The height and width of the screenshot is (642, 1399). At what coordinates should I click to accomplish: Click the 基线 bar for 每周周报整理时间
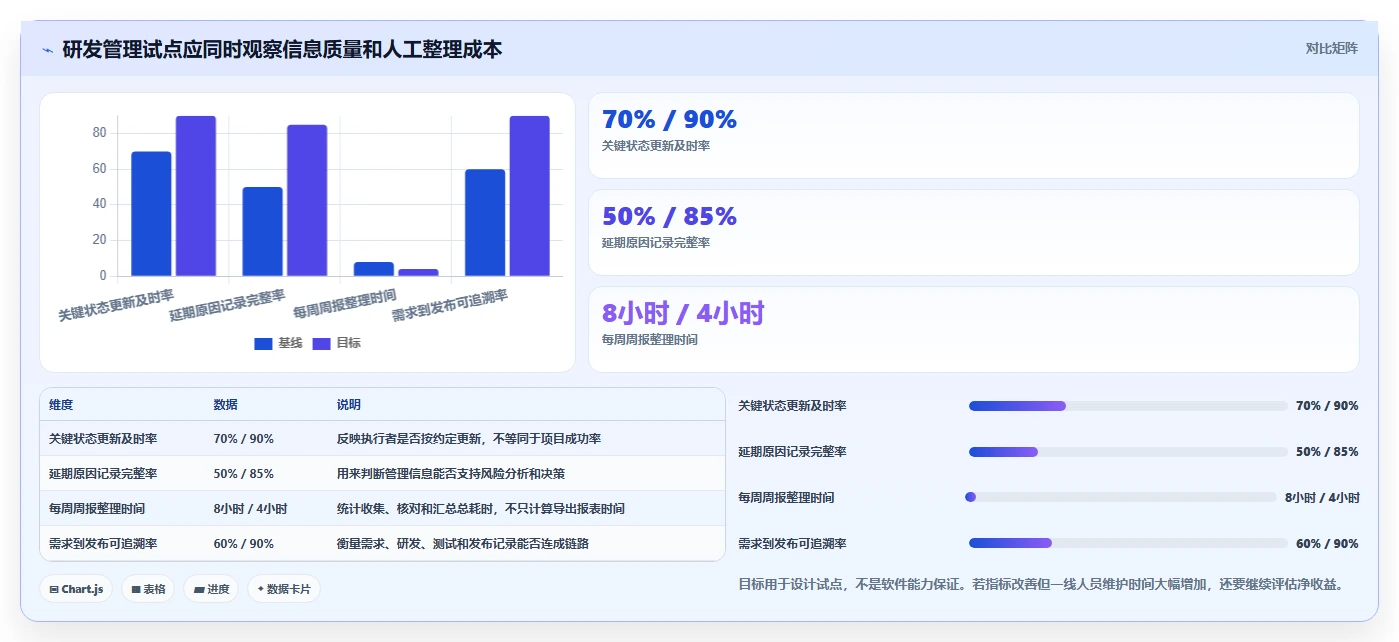(374, 269)
